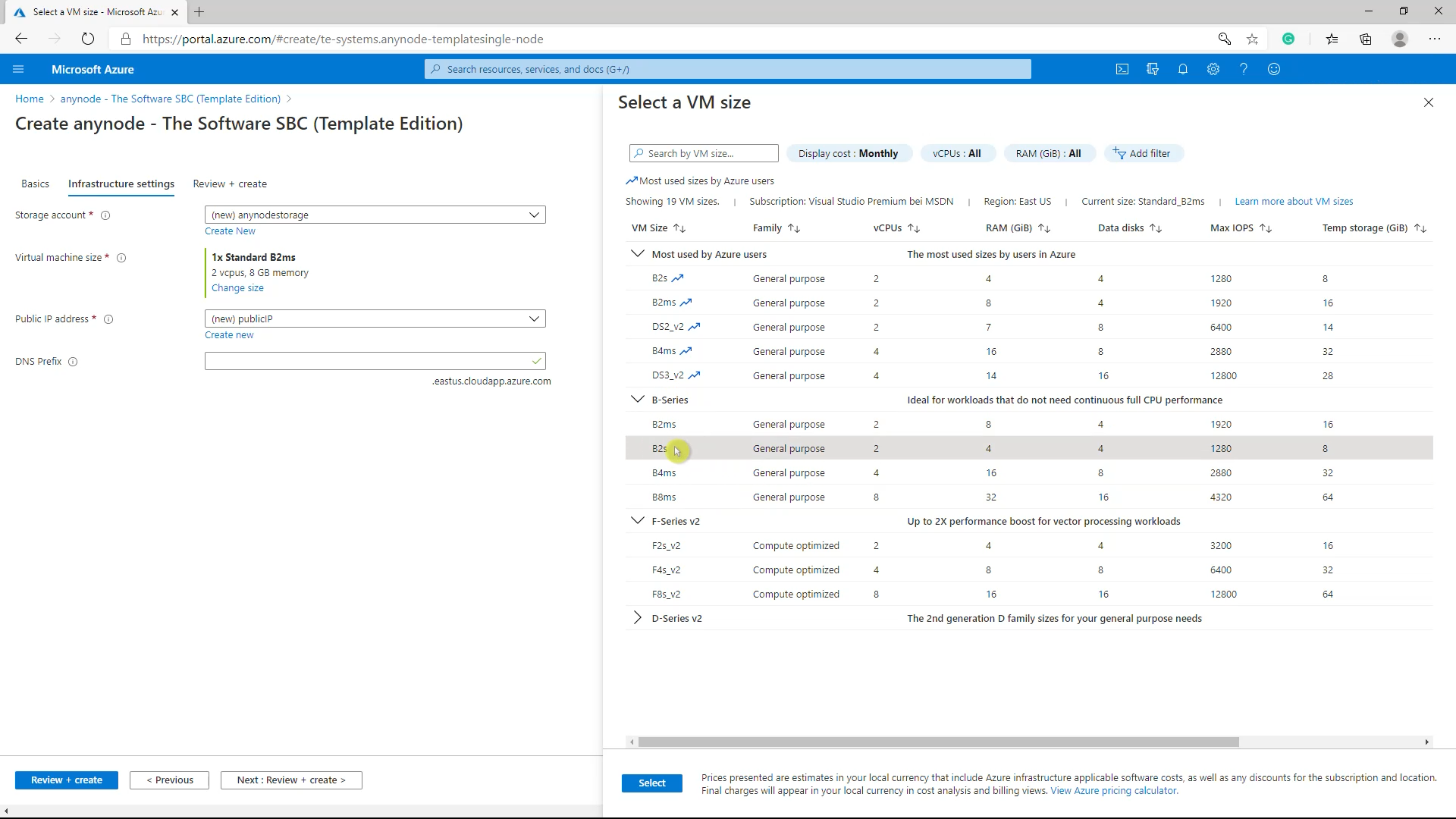The height and width of the screenshot is (819, 1456).
Task: Open View Azure pricing calculator link
Action: (1114, 791)
